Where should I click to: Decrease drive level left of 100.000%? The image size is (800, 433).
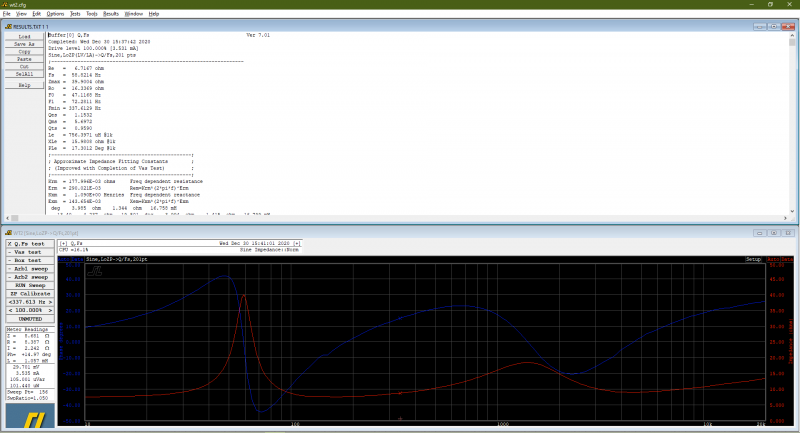pyautogui.click(x=10, y=310)
